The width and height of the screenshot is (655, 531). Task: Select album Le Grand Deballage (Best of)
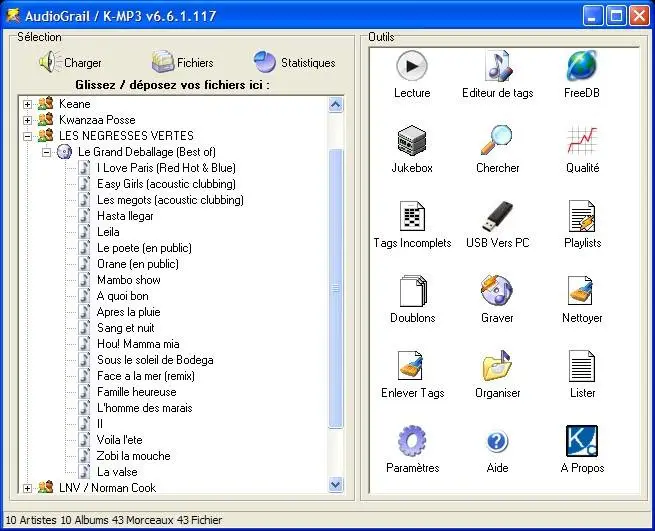pyautogui.click(x=147, y=152)
